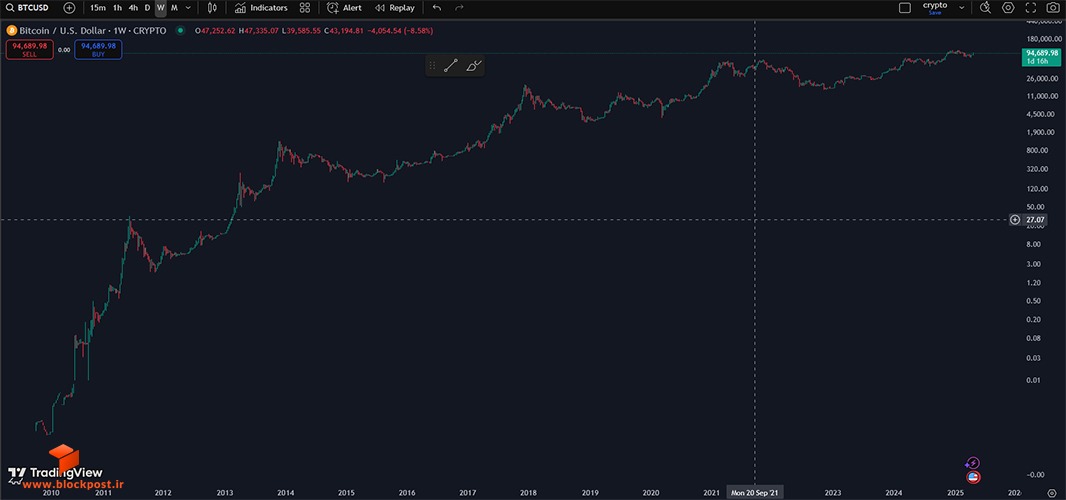
Task: Open chart settings hexagon icon
Action: coord(1008,8)
